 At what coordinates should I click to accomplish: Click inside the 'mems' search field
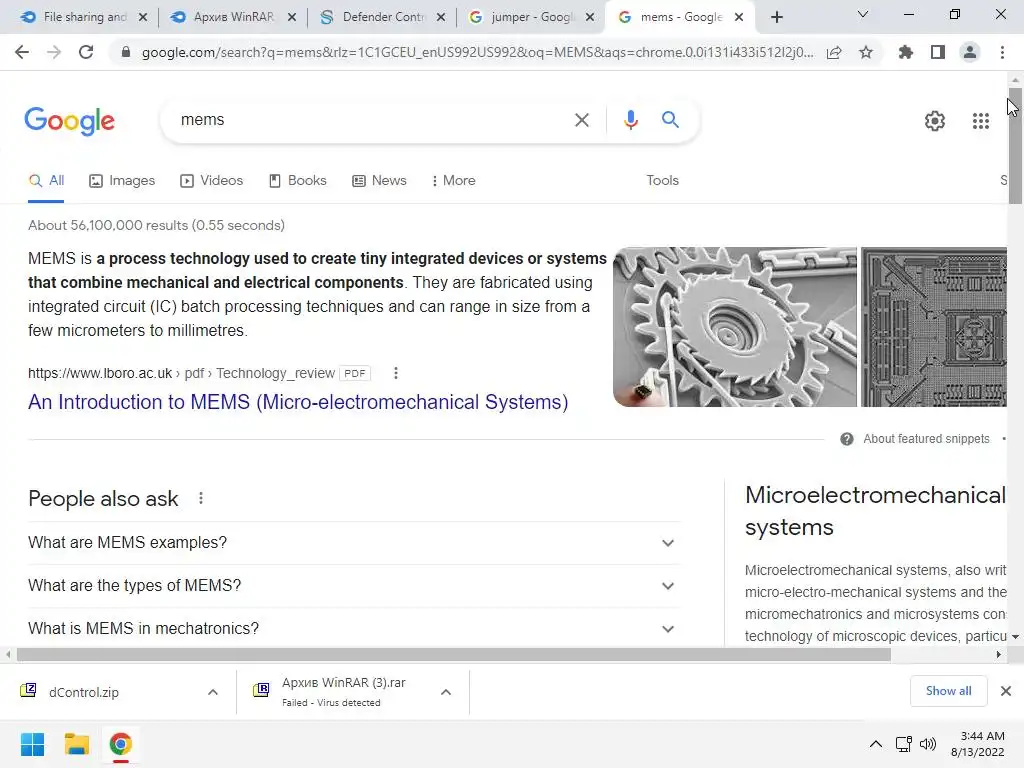(372, 120)
